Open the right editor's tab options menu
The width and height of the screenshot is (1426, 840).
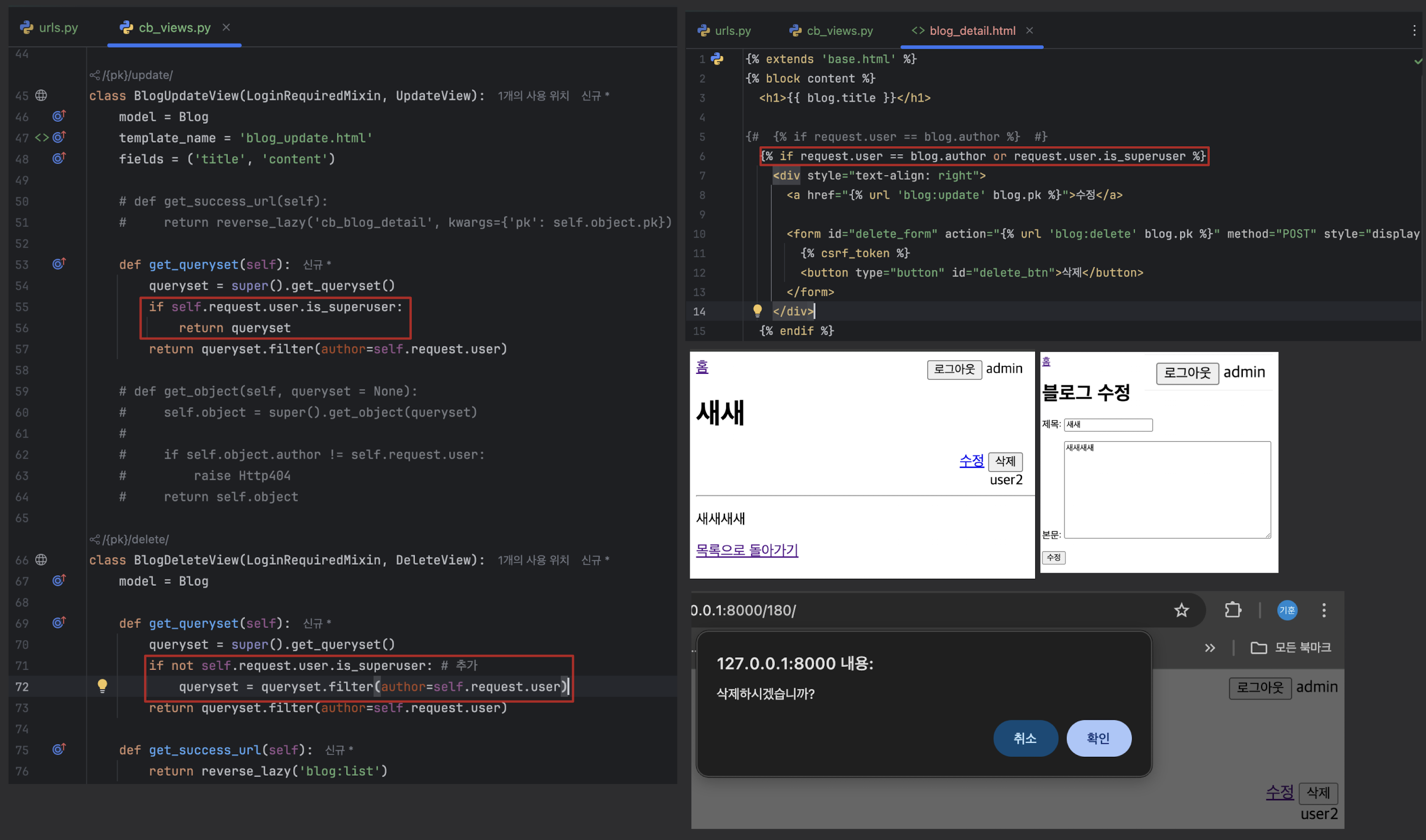tap(1414, 30)
